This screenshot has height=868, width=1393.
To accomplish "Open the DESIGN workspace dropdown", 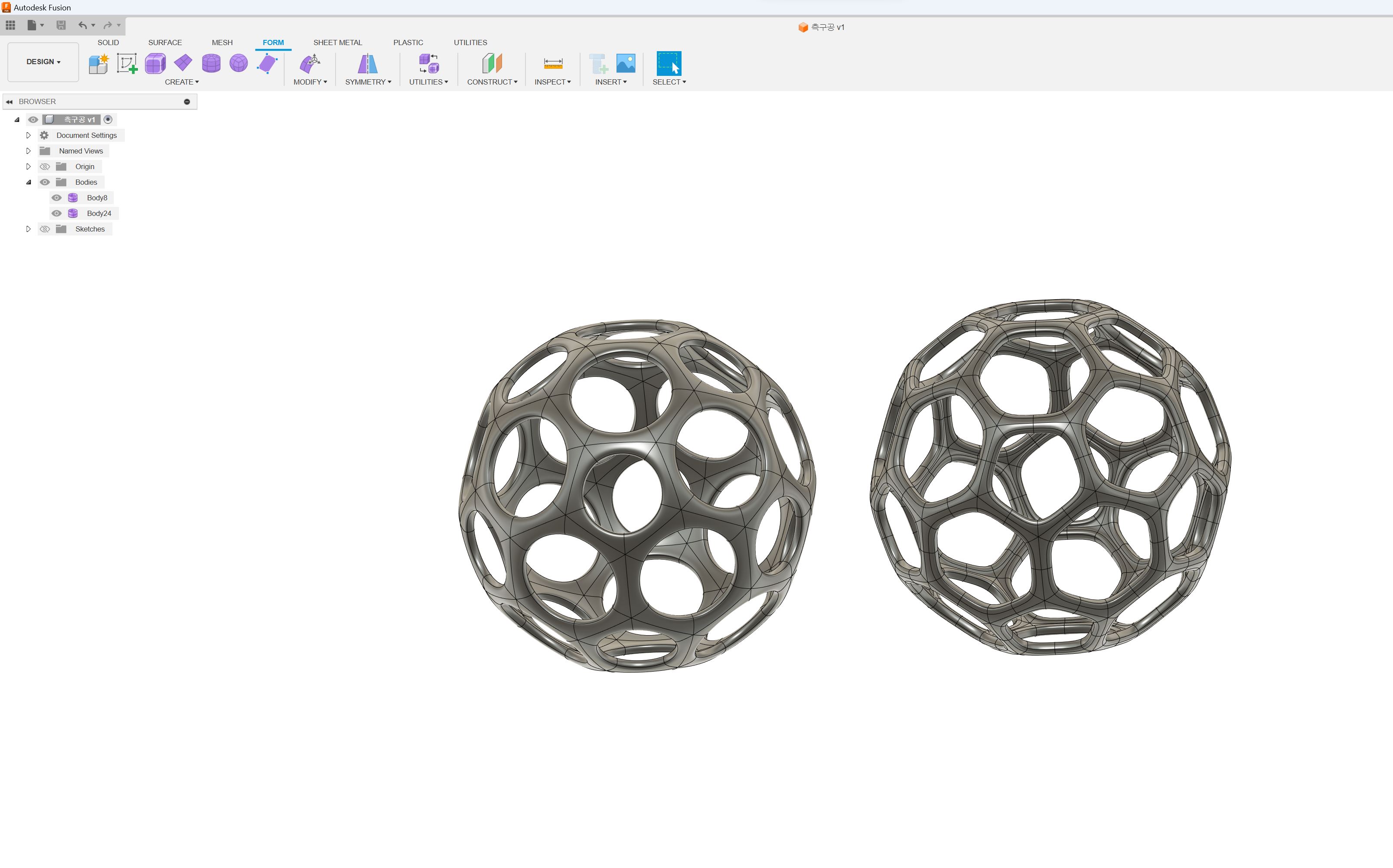I will (x=43, y=62).
